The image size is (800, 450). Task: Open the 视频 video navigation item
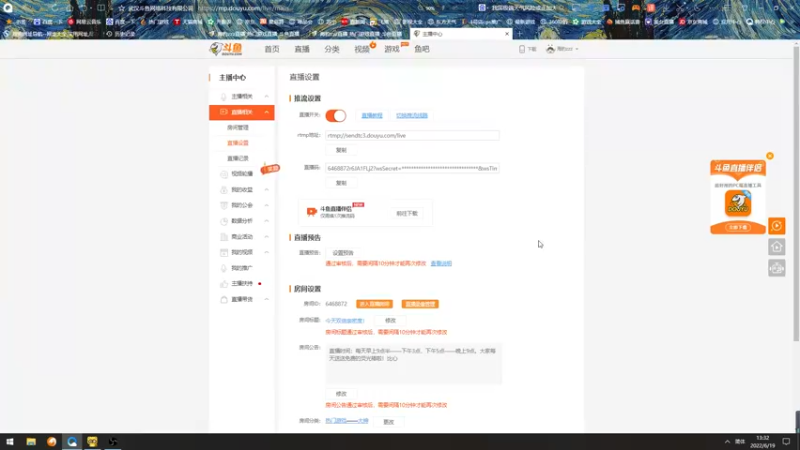pos(362,49)
